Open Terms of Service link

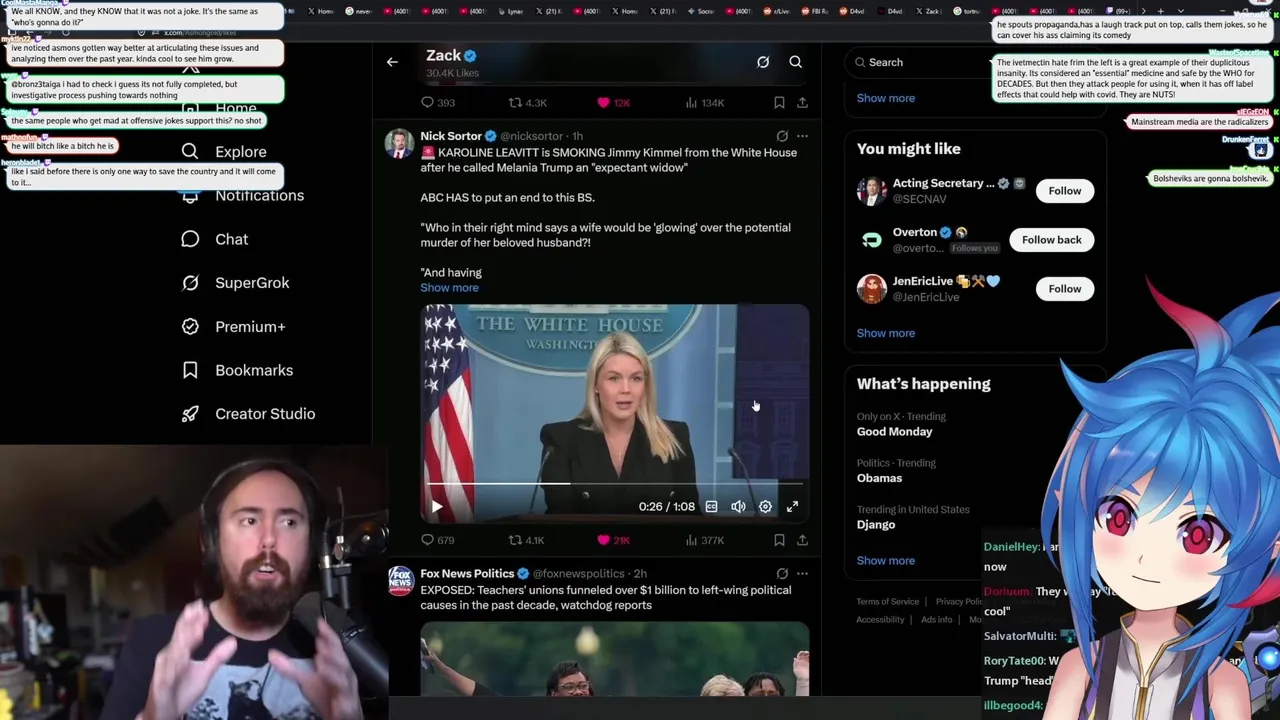887,602
